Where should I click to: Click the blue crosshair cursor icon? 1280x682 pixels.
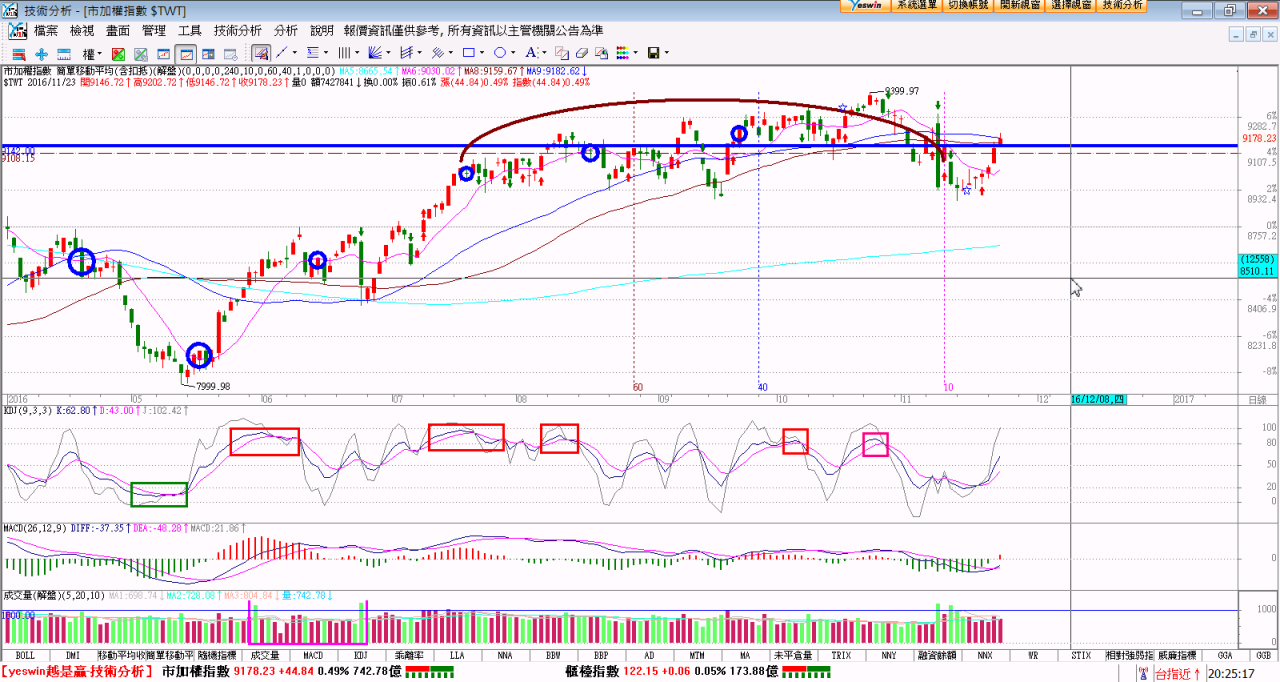point(41,53)
